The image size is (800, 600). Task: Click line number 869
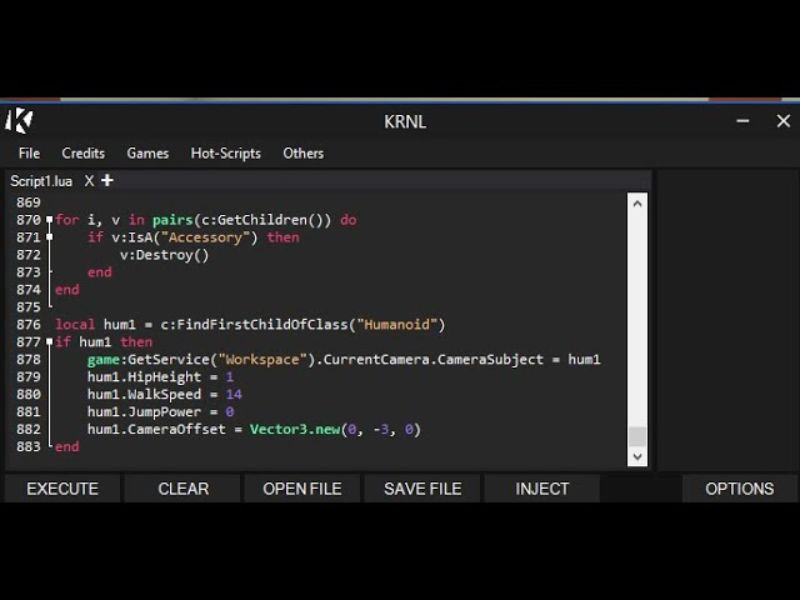28,203
